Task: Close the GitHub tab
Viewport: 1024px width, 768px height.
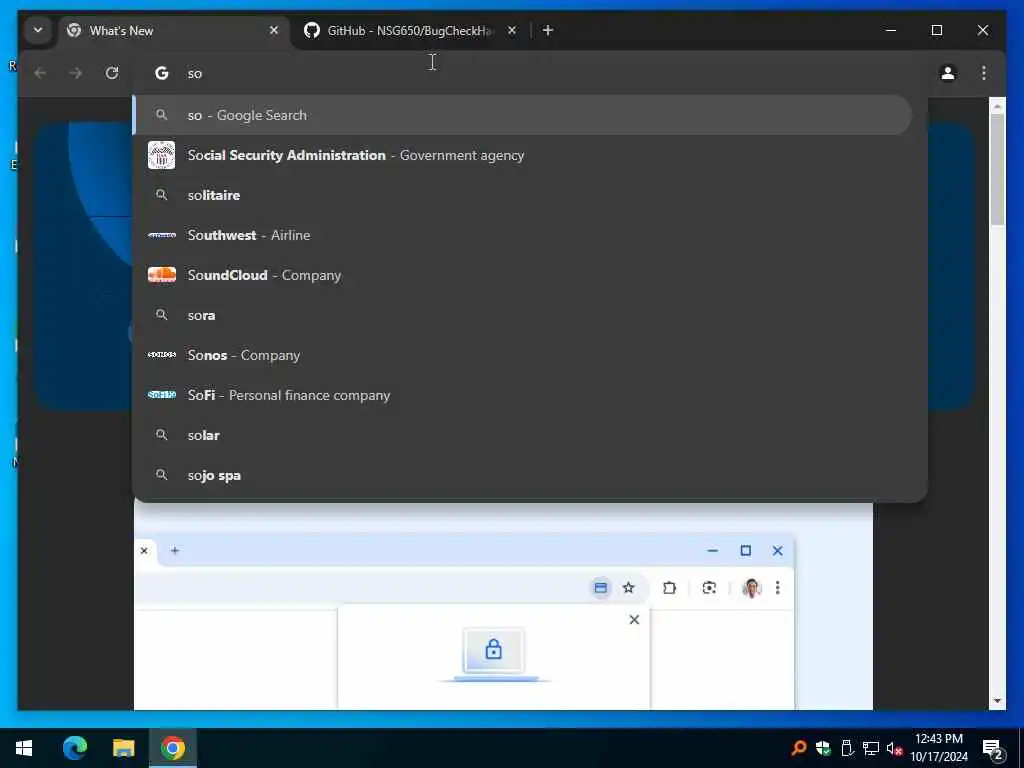Action: coord(512,30)
